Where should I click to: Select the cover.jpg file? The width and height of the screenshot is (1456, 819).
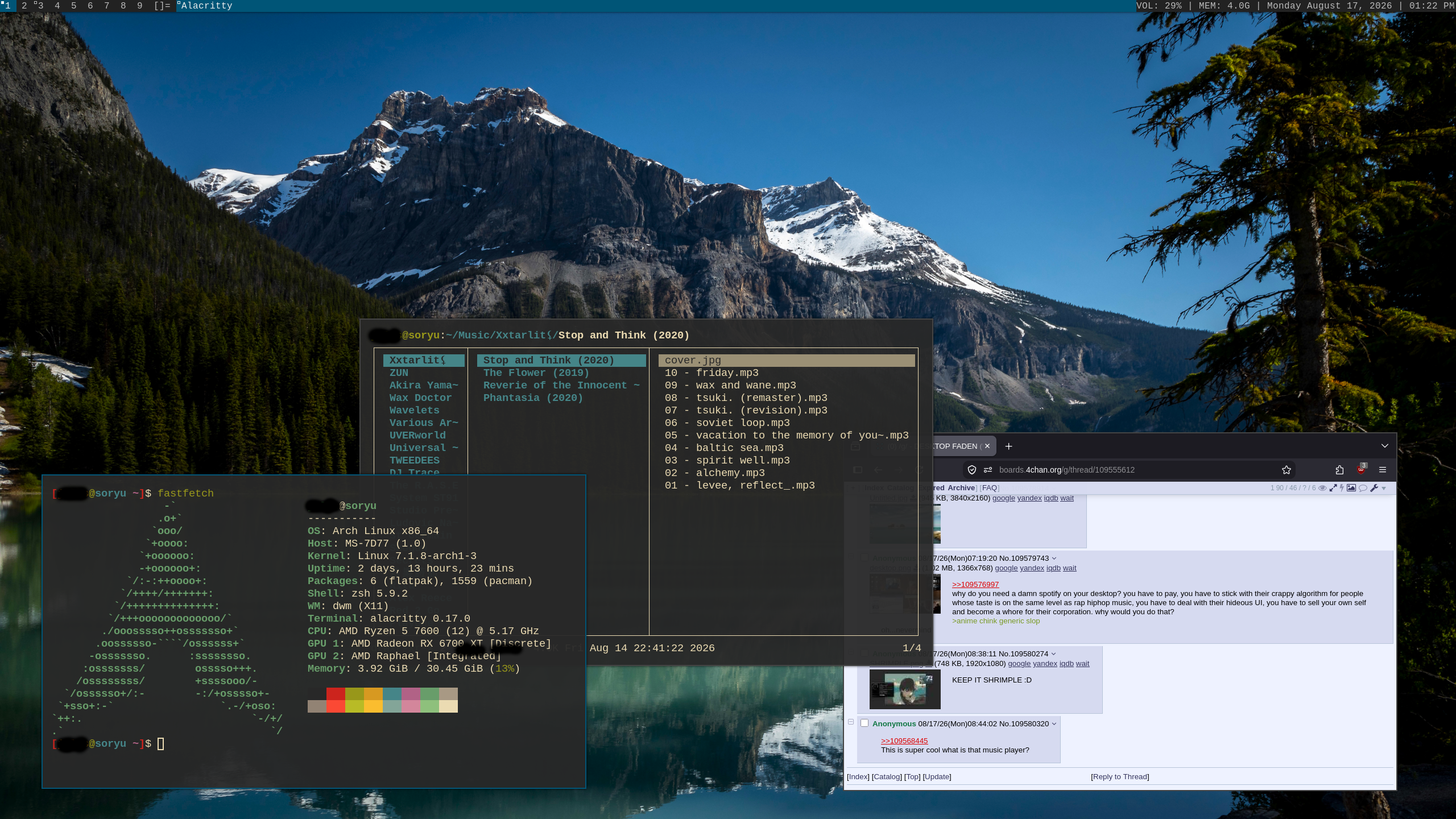(787, 361)
